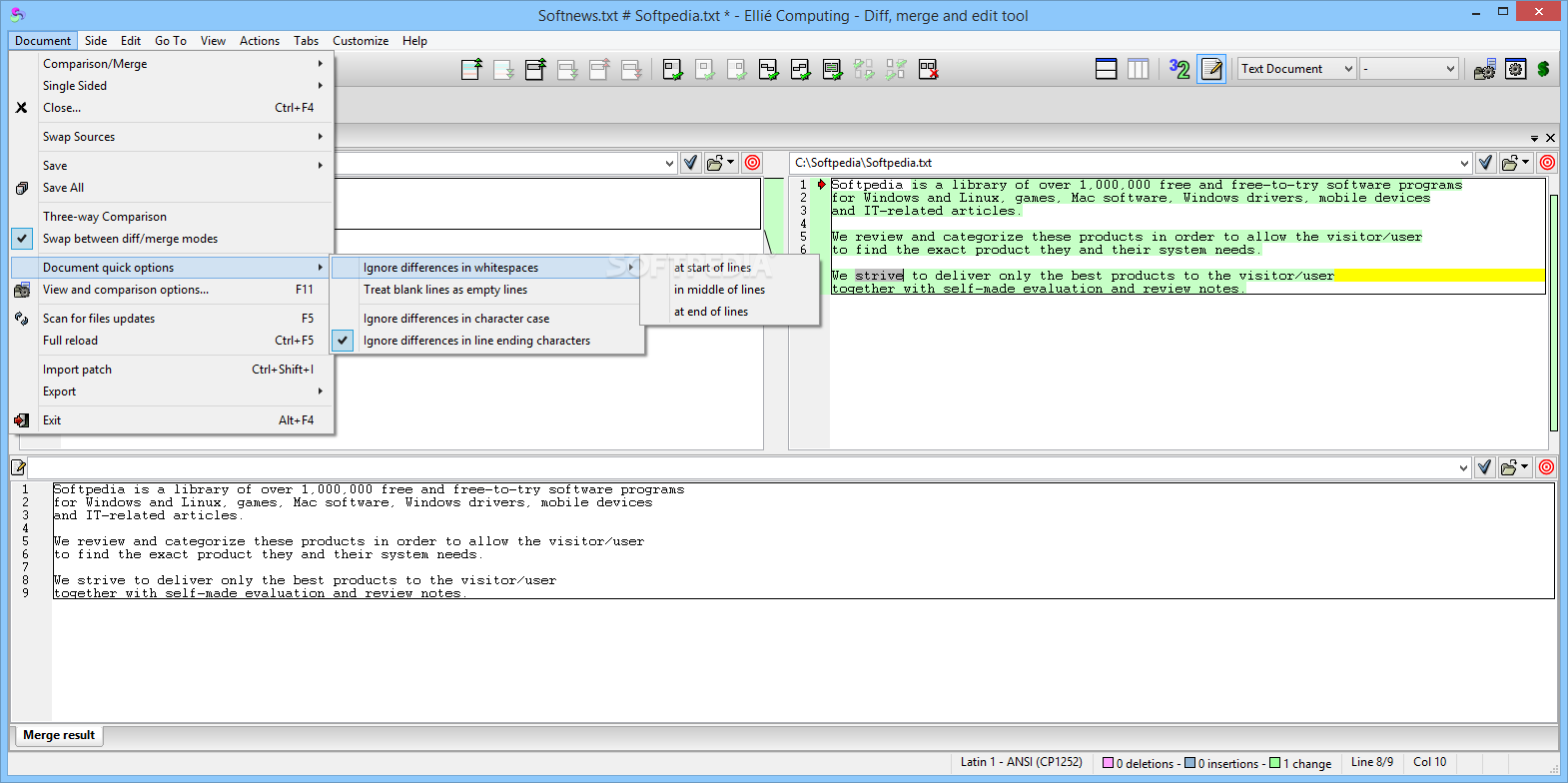Open document options folder-gear icon

pos(1485,69)
